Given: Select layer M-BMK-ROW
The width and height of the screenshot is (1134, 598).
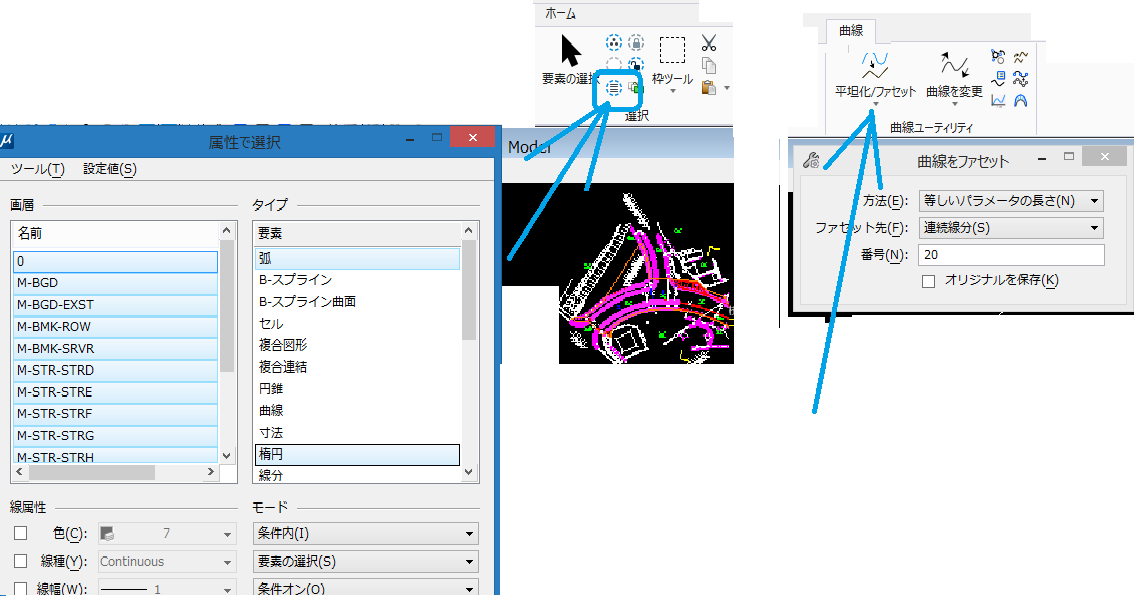Looking at the screenshot, I should [115, 326].
